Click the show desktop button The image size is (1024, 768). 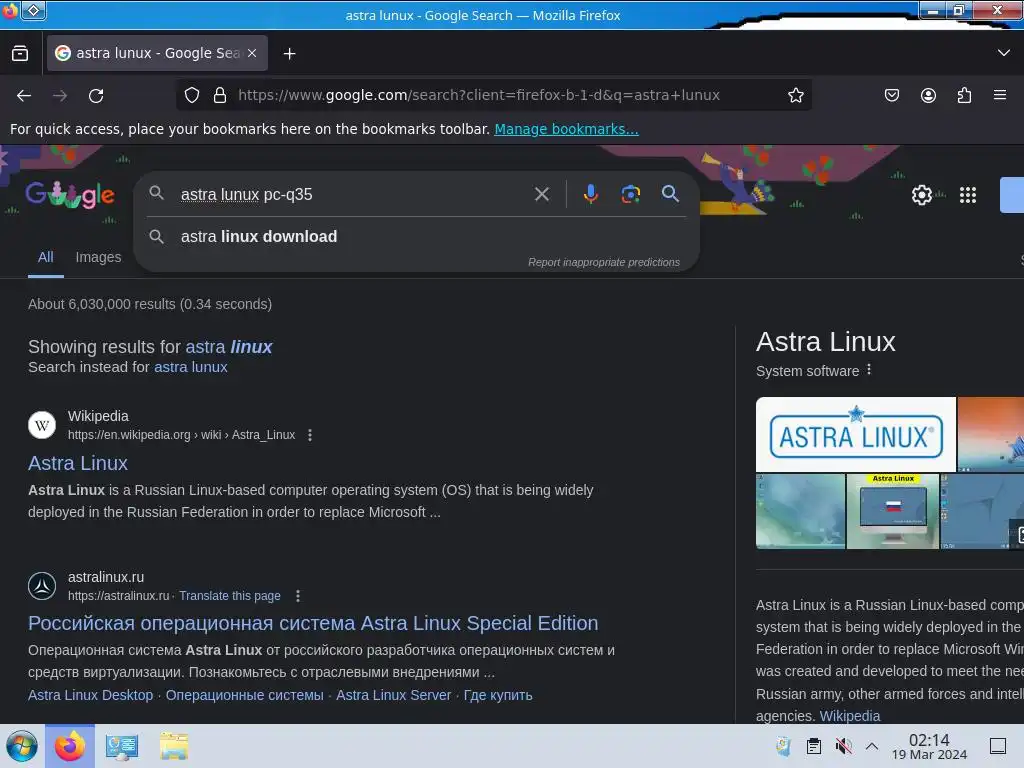[x=998, y=746]
